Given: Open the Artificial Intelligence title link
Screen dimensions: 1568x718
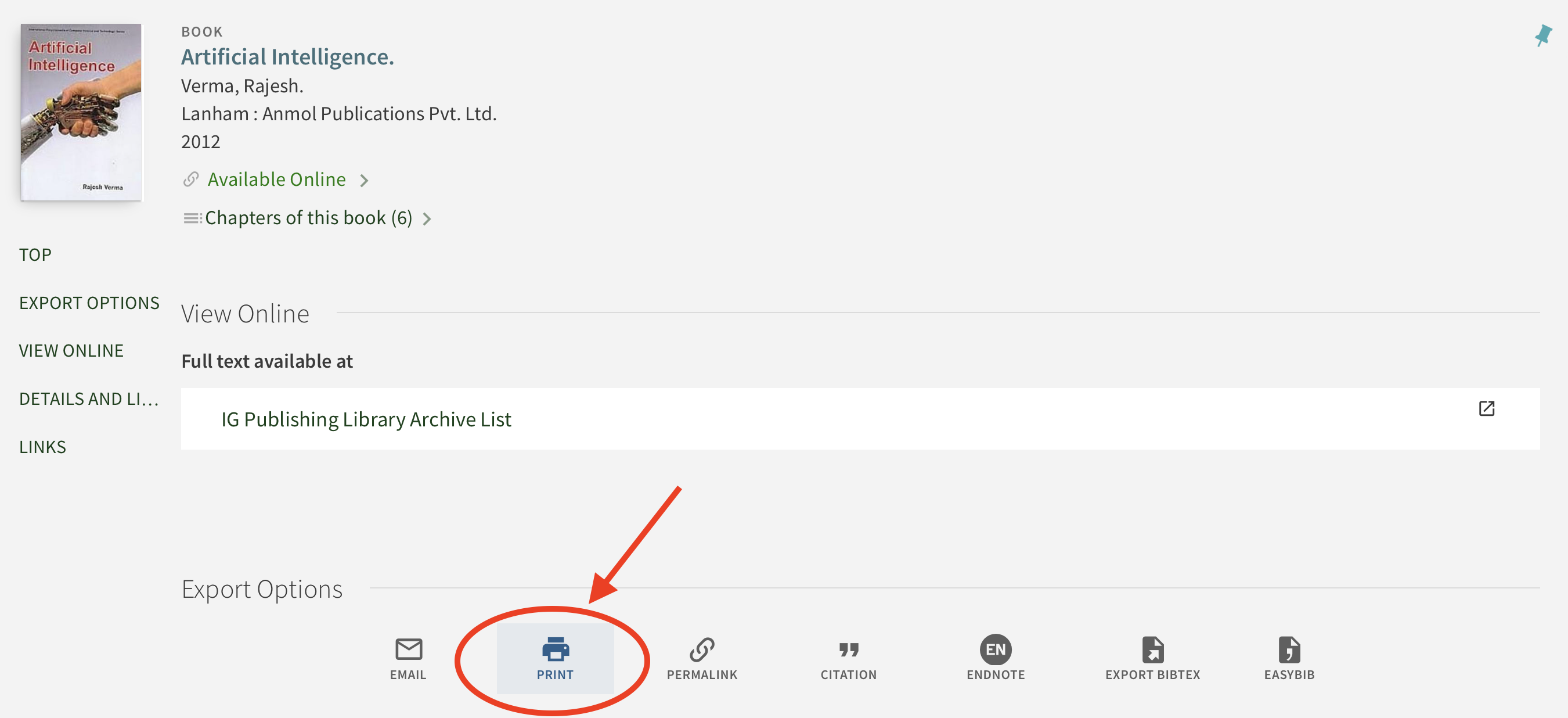Looking at the screenshot, I should pos(287,56).
